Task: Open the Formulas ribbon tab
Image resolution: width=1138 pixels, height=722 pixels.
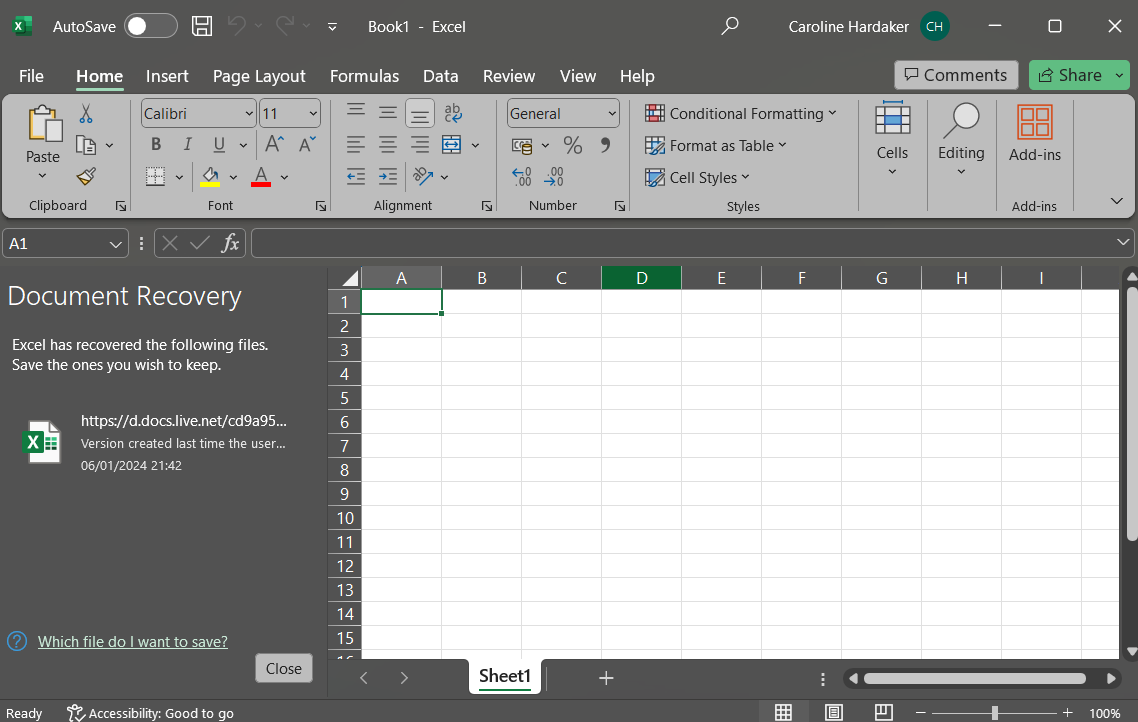Action: (364, 76)
